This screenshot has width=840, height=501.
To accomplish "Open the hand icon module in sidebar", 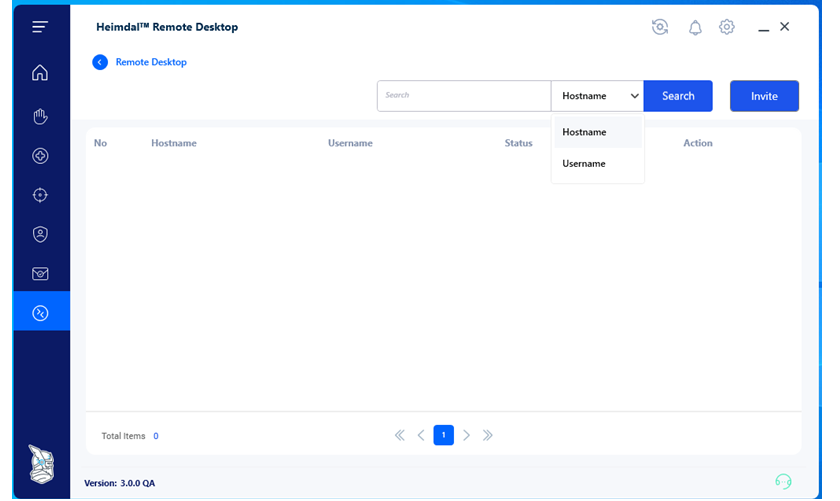I will click(40, 116).
